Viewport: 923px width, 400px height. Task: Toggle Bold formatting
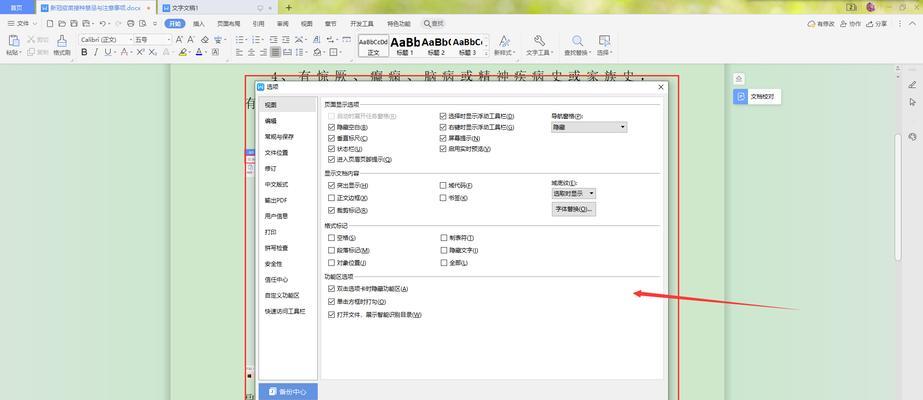[x=84, y=52]
